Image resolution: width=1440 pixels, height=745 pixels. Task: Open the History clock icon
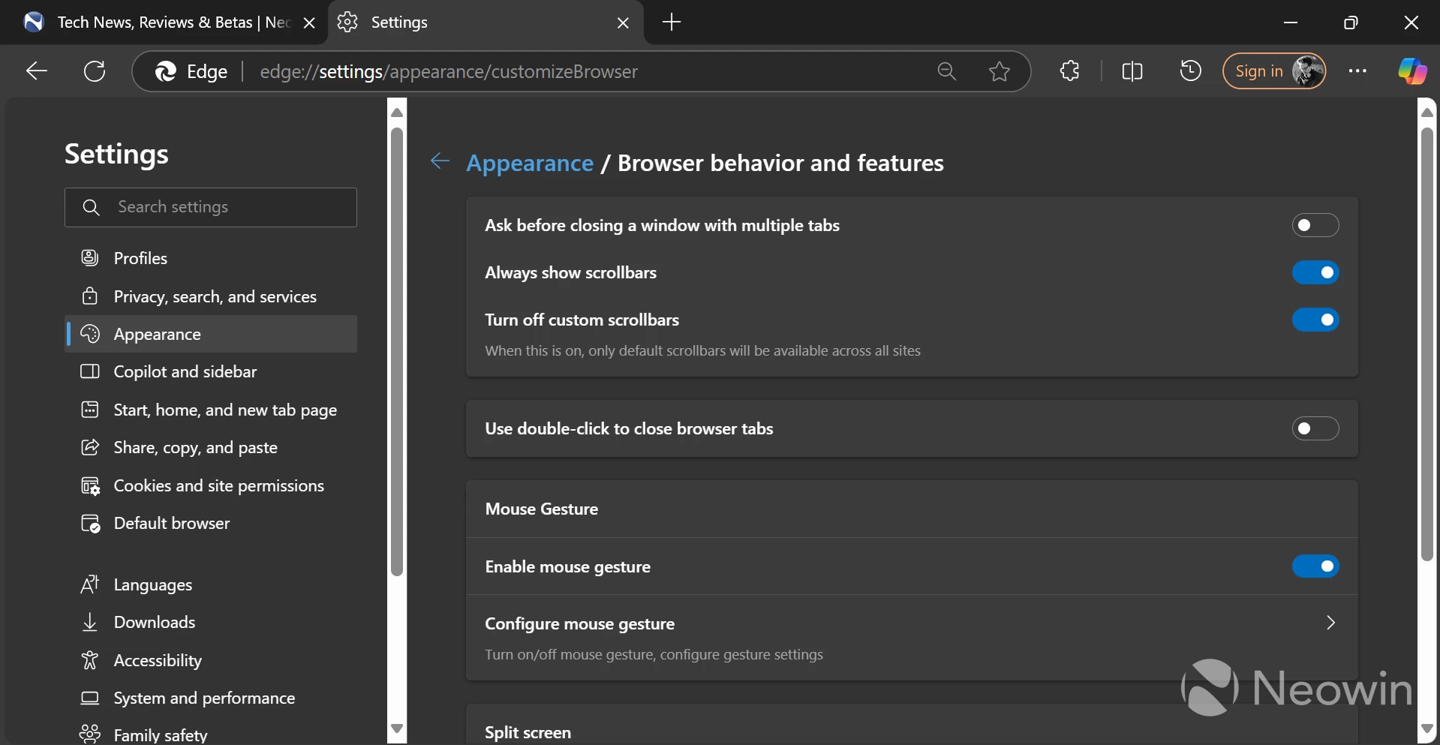tap(1190, 71)
